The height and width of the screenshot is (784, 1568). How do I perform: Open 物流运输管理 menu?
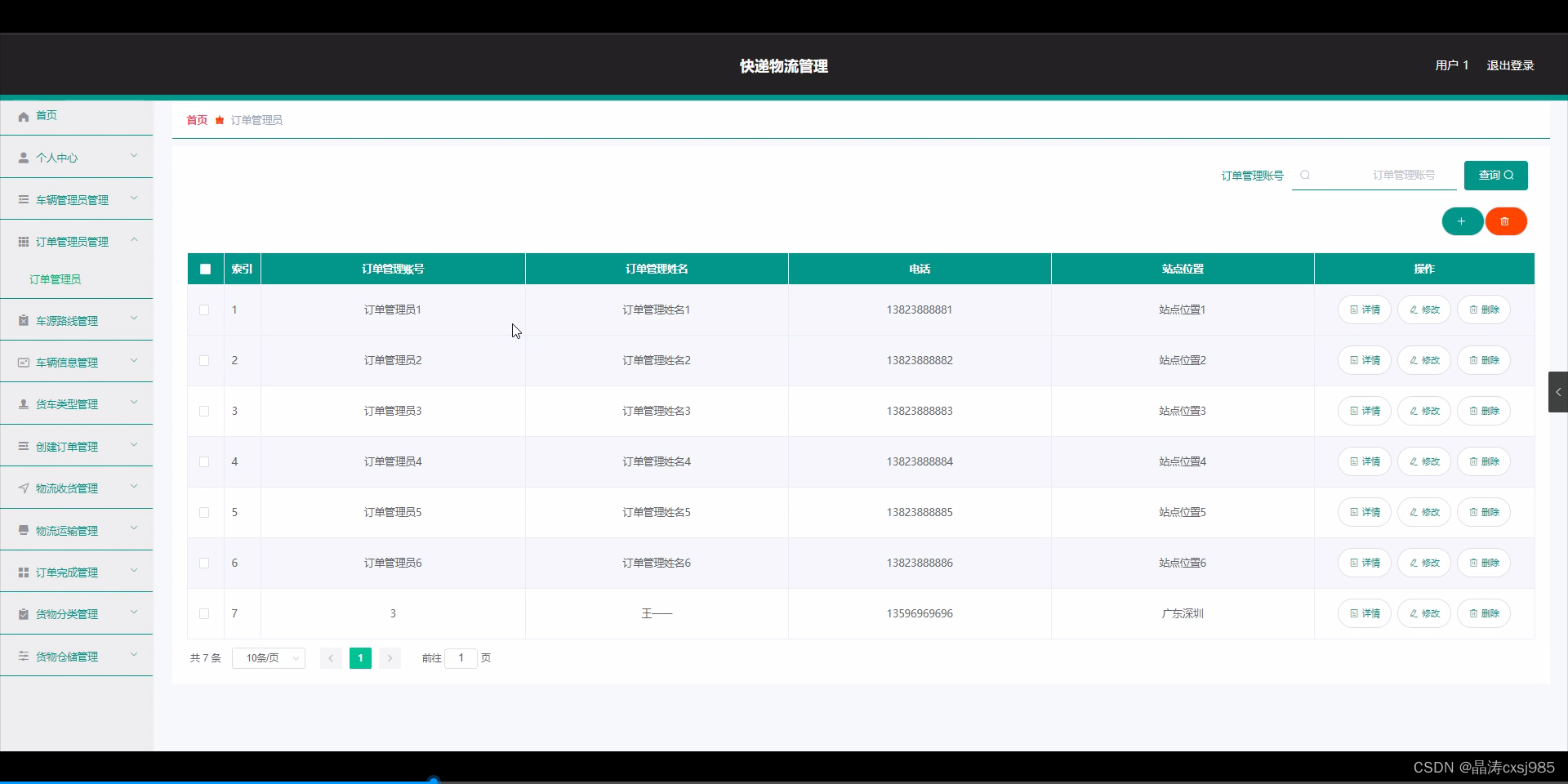click(x=77, y=530)
